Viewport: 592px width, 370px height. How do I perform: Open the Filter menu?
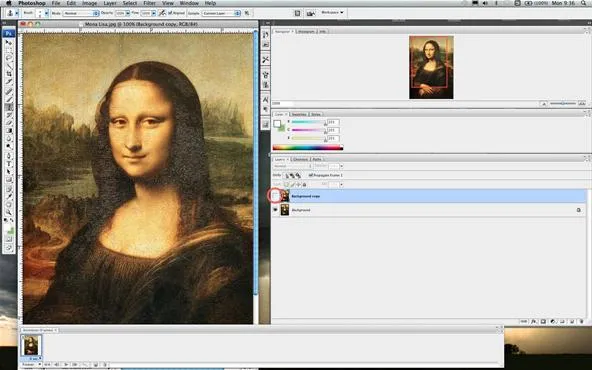click(x=150, y=3)
